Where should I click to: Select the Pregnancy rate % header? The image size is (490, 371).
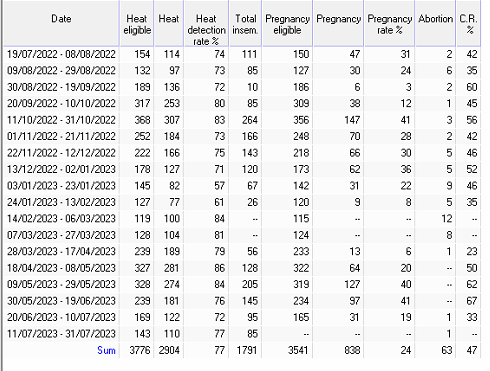389,23
